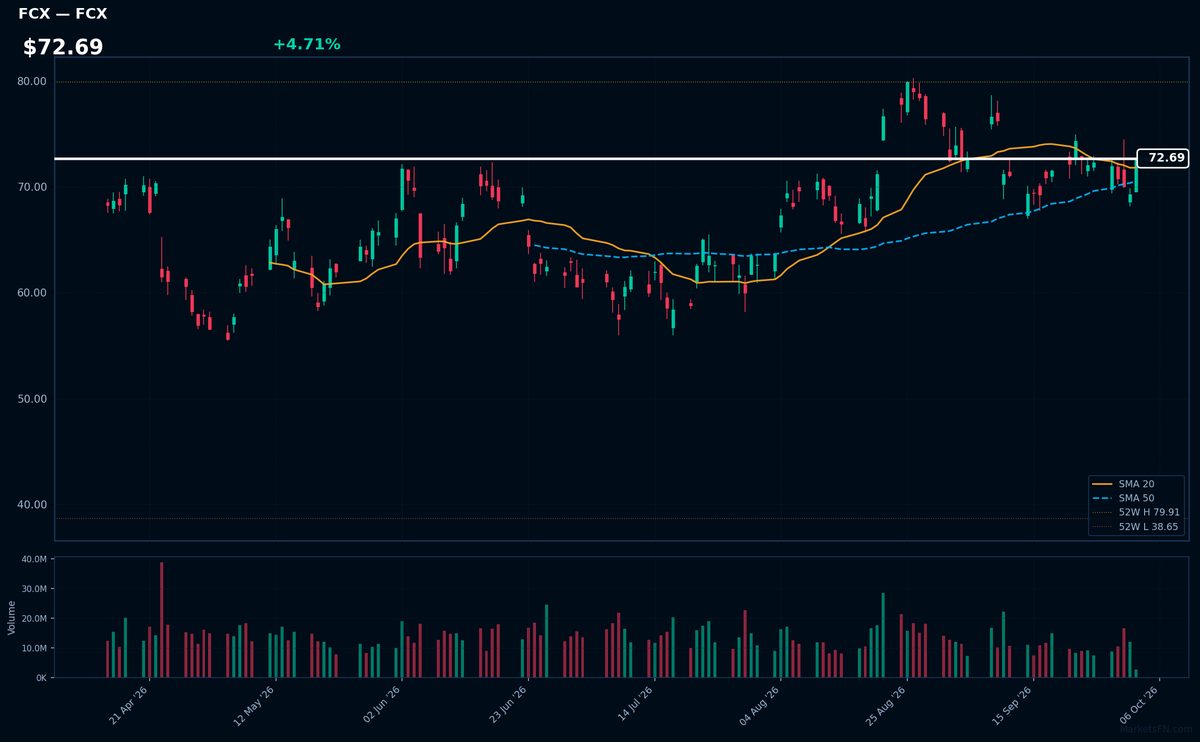1200x742 pixels.
Task: Click the 70.00 price axis label
Action: (x=32, y=187)
